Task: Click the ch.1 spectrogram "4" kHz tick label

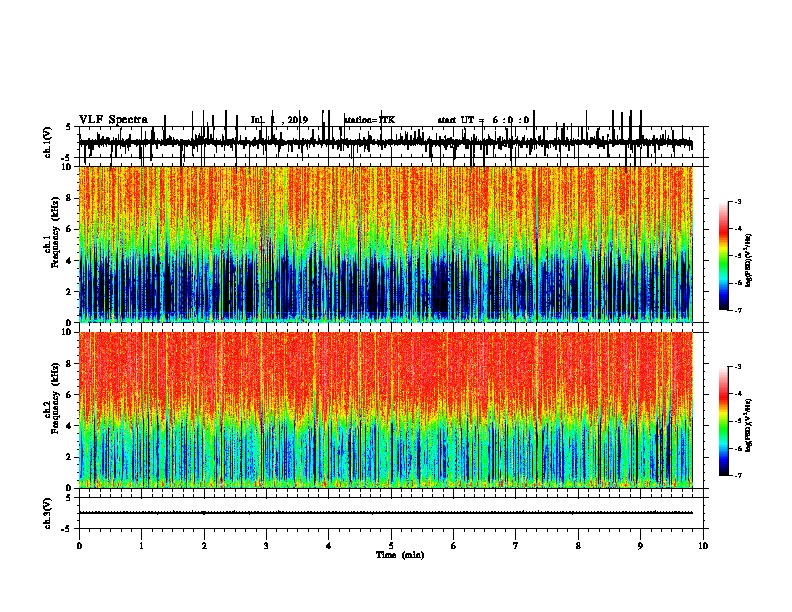Action: 70,261
